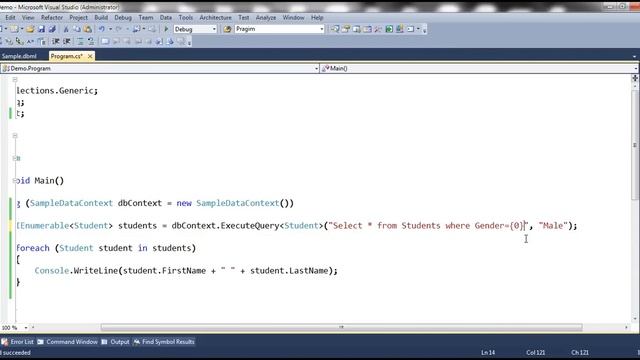The height and width of the screenshot is (360, 640).
Task: Open the Architecture menu
Action: point(216,18)
